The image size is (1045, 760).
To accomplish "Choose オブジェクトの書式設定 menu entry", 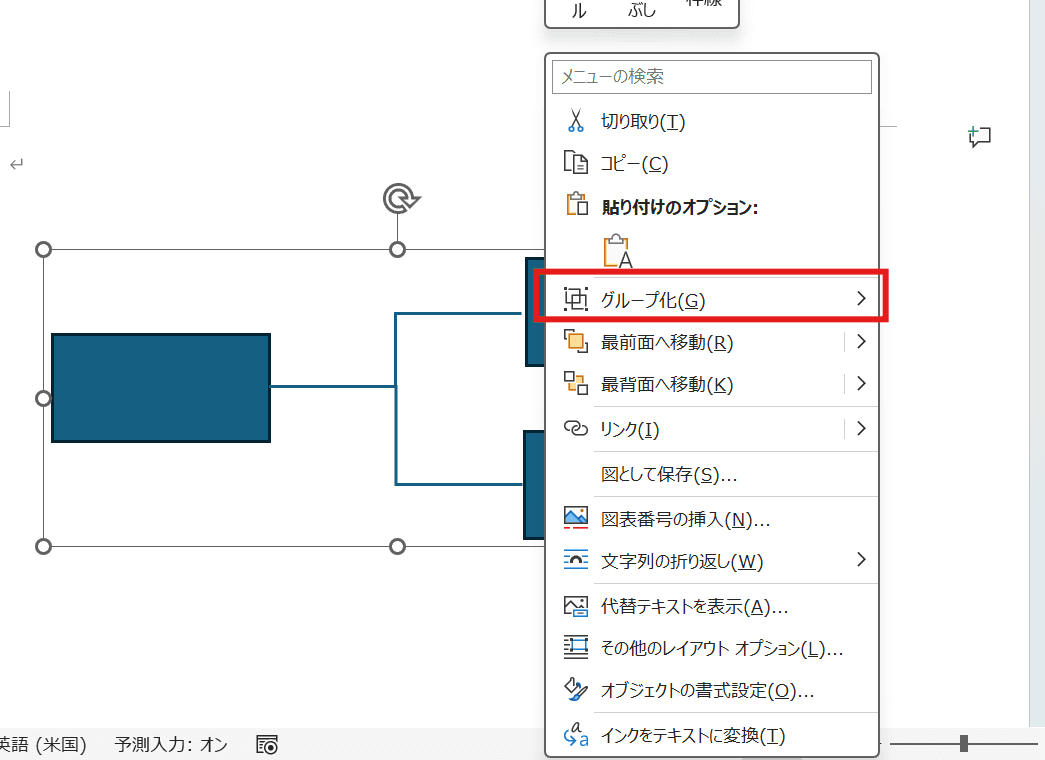I will pyautogui.click(x=707, y=690).
